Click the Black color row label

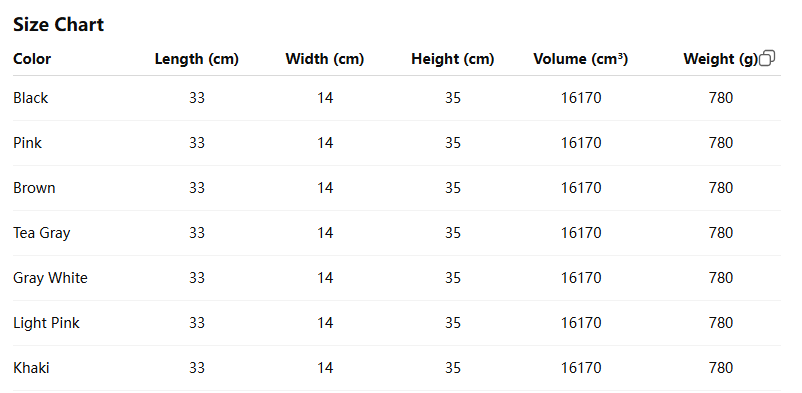point(31,98)
